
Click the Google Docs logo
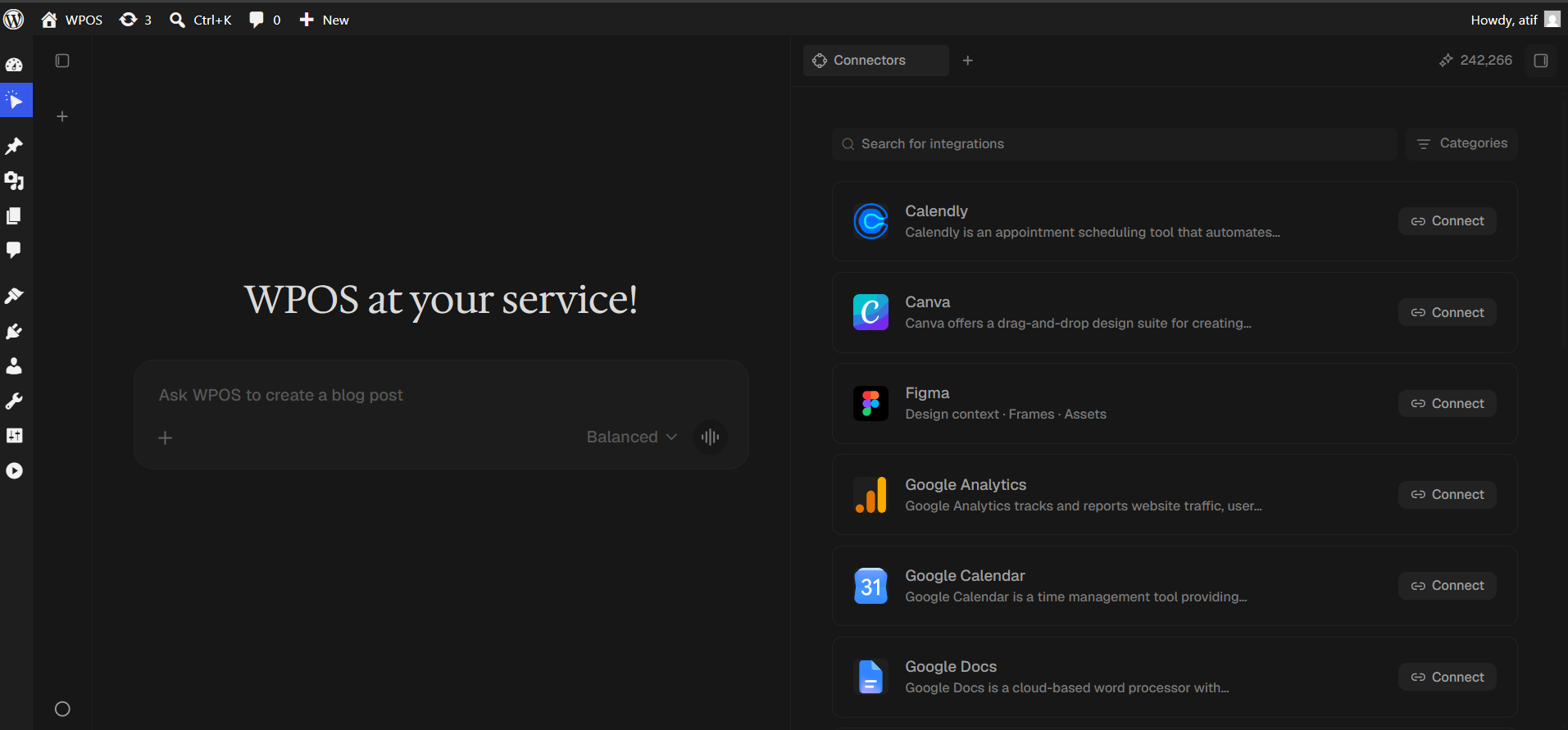(x=870, y=678)
